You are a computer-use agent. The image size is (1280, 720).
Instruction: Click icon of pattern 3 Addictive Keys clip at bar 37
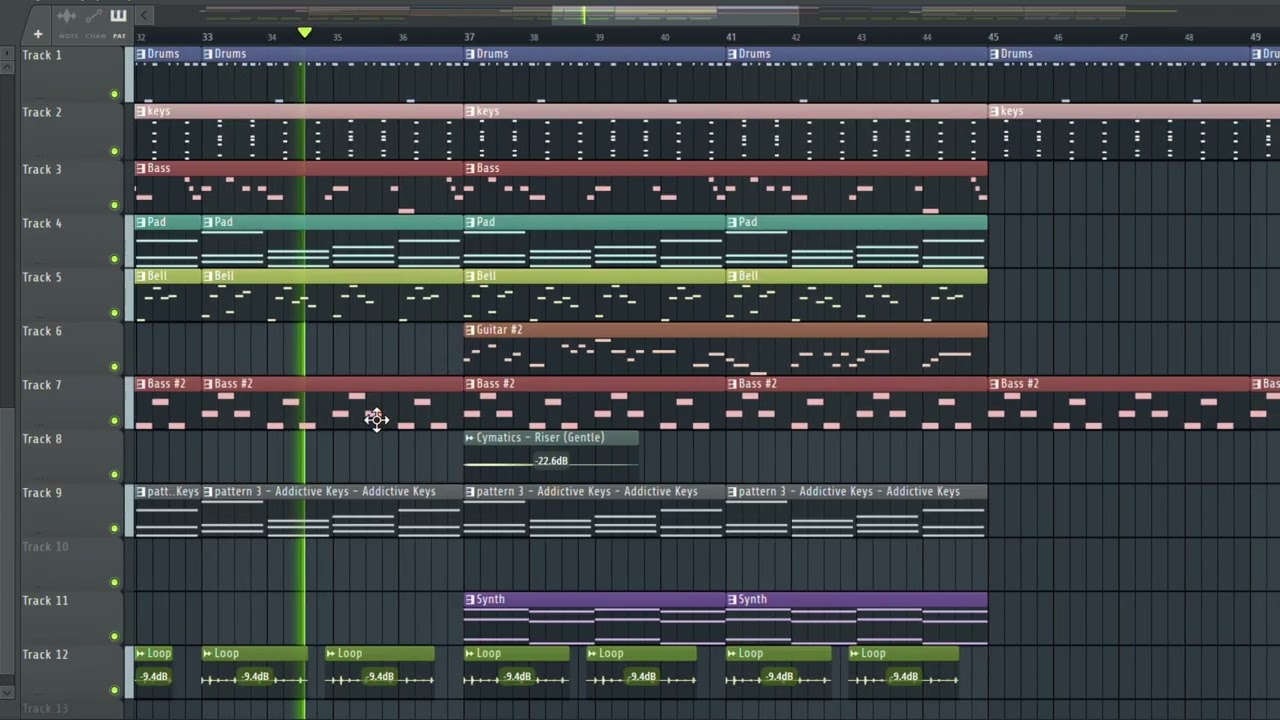pyautogui.click(x=470, y=492)
